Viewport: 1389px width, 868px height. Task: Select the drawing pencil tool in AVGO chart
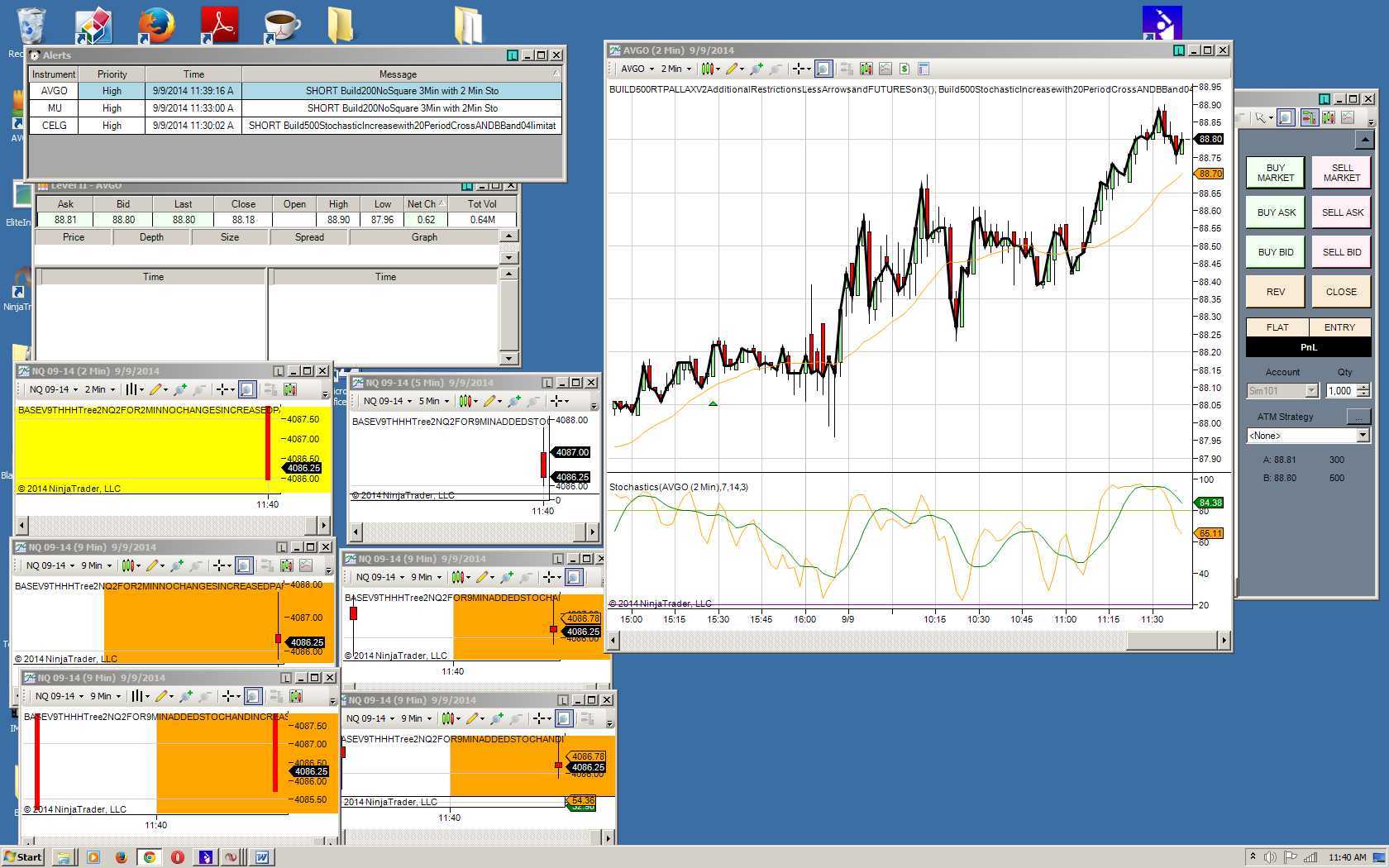[731, 69]
